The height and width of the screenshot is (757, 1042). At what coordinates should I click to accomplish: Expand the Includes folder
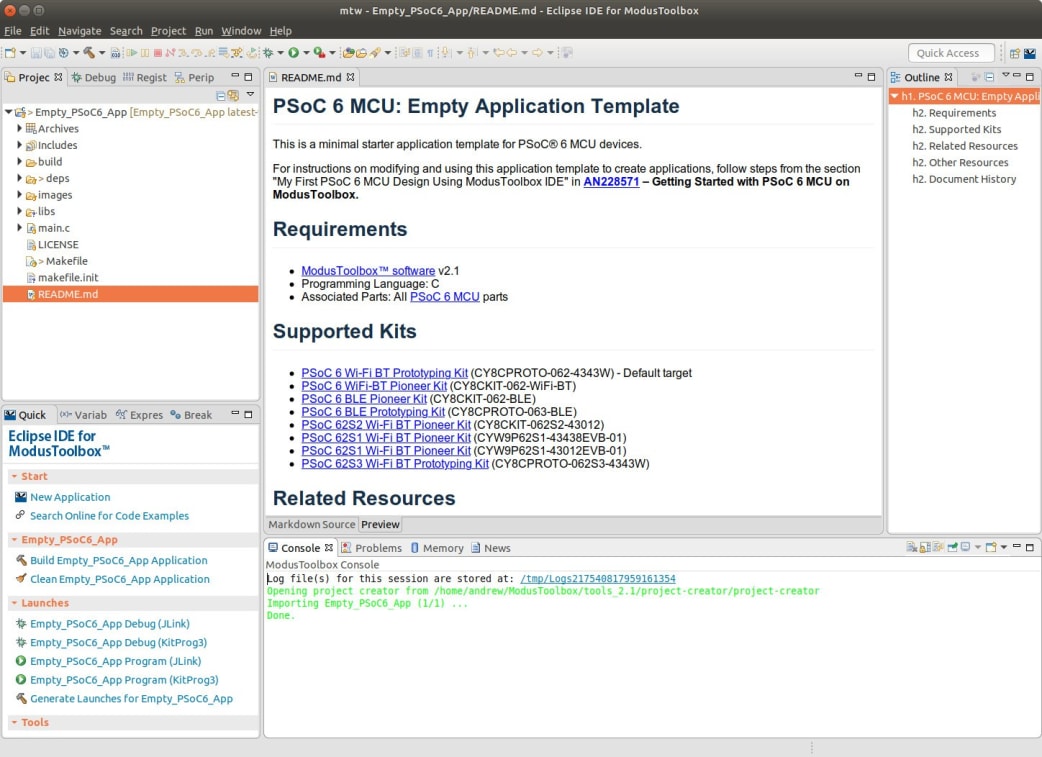[19, 144]
